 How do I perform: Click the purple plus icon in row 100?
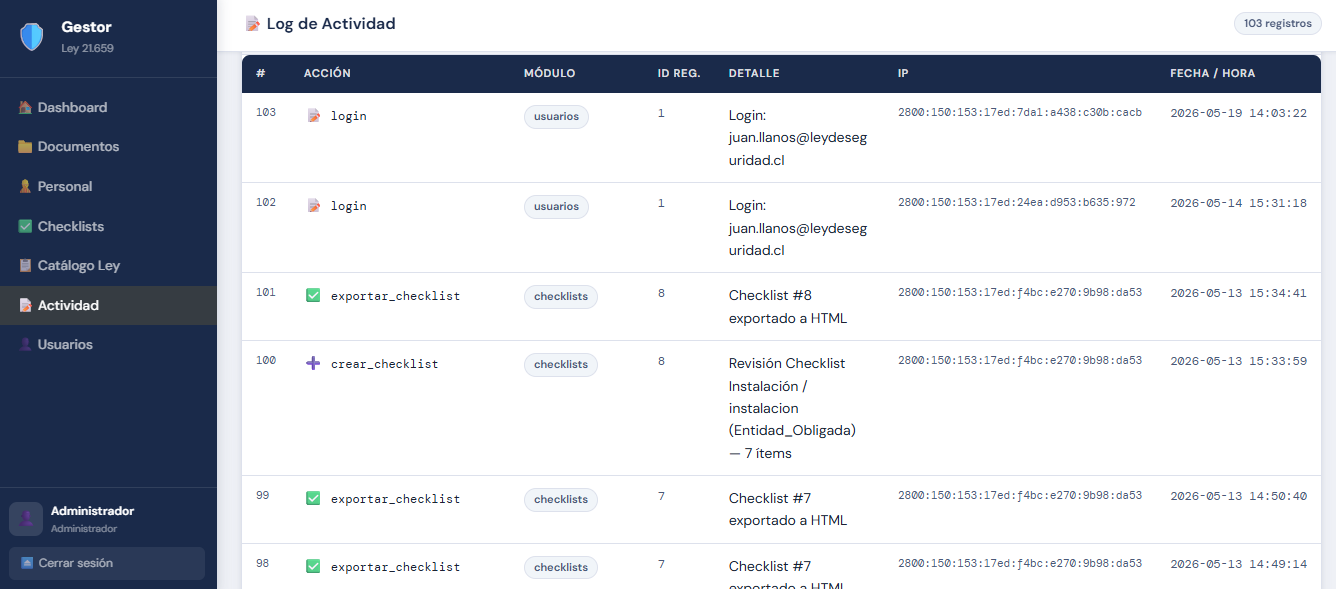313,364
